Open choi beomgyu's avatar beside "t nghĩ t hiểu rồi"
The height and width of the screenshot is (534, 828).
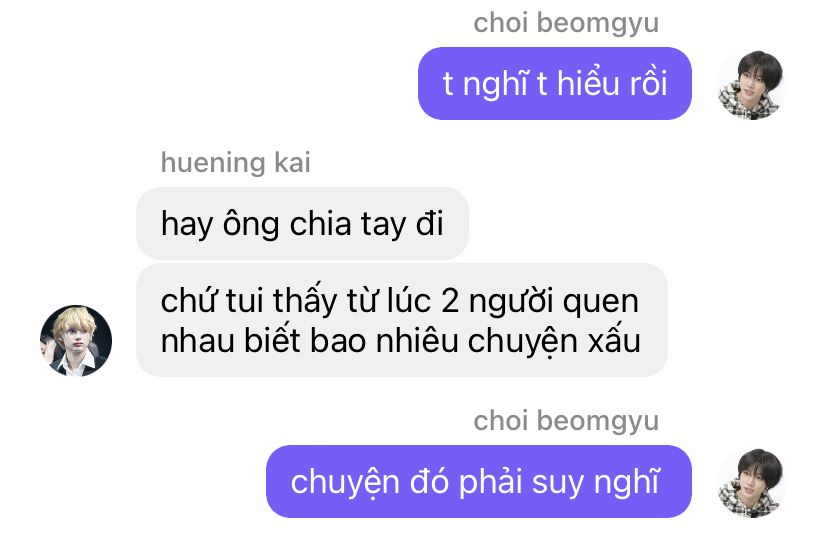(x=752, y=85)
